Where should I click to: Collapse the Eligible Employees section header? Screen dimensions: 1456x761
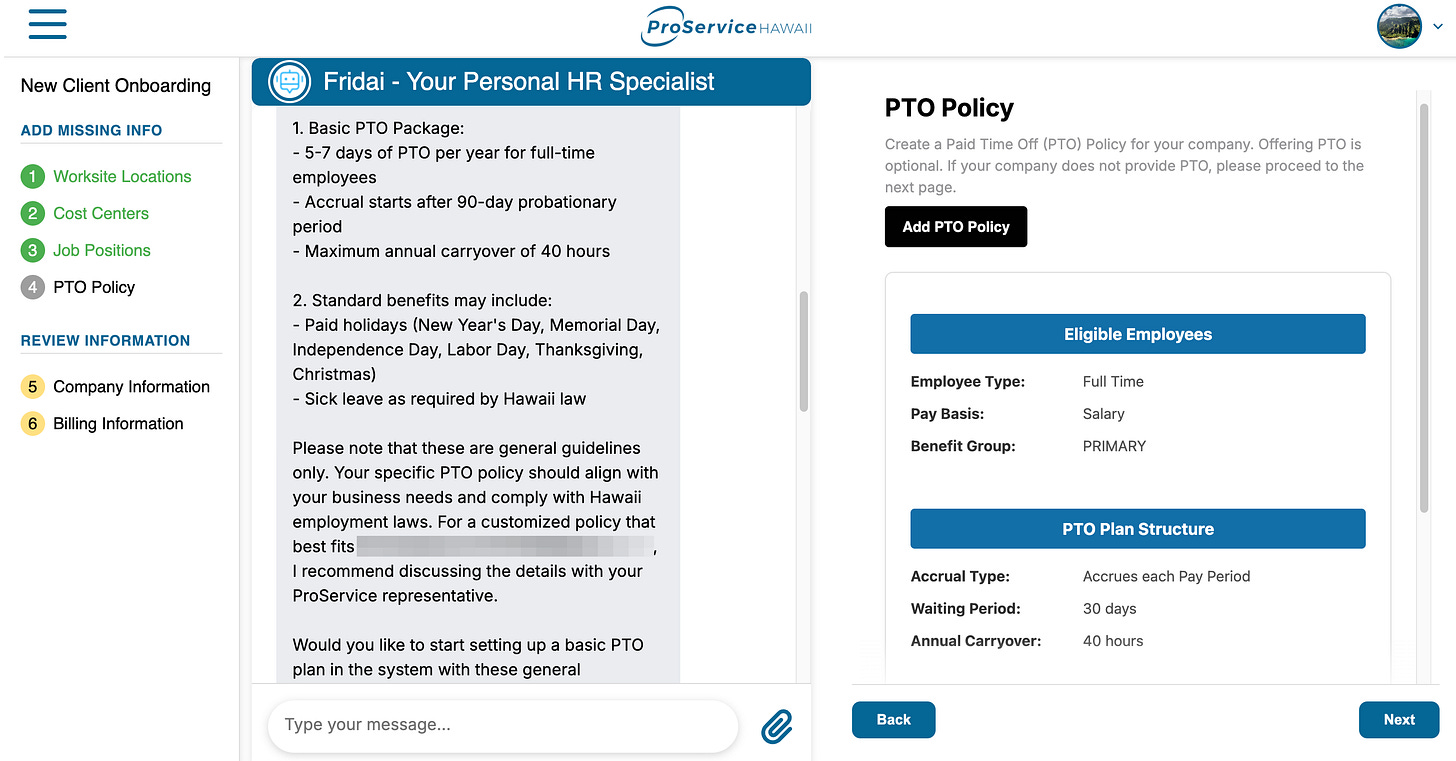[x=1138, y=334]
